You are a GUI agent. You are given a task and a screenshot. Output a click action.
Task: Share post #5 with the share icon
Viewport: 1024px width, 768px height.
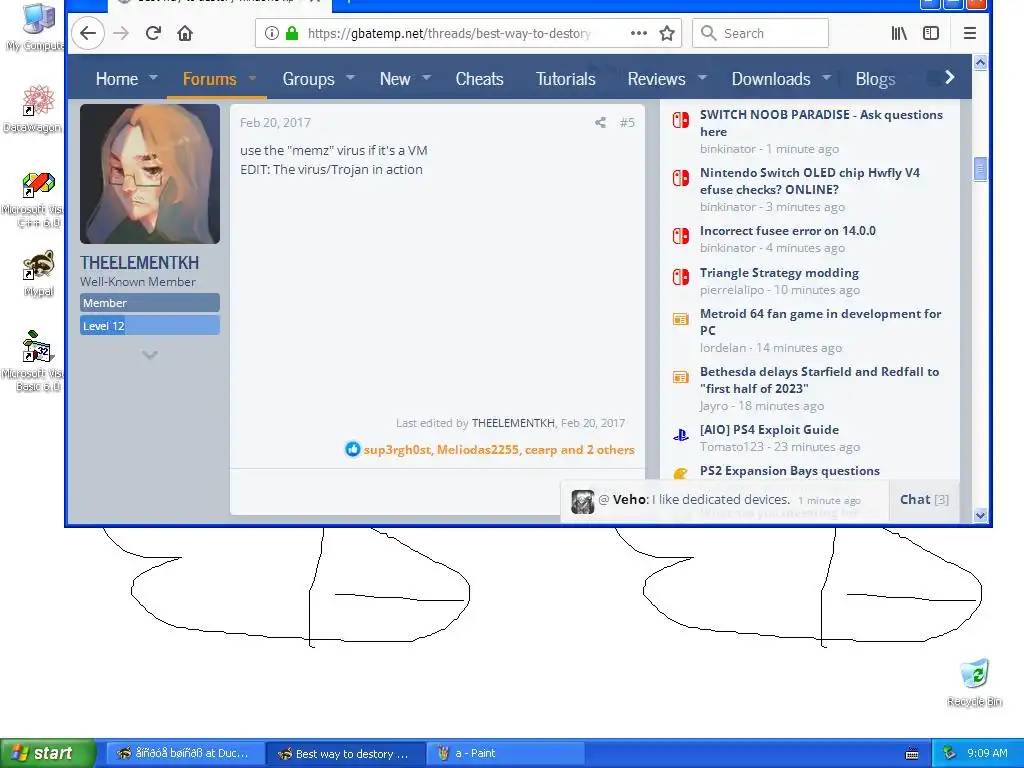[x=600, y=122]
